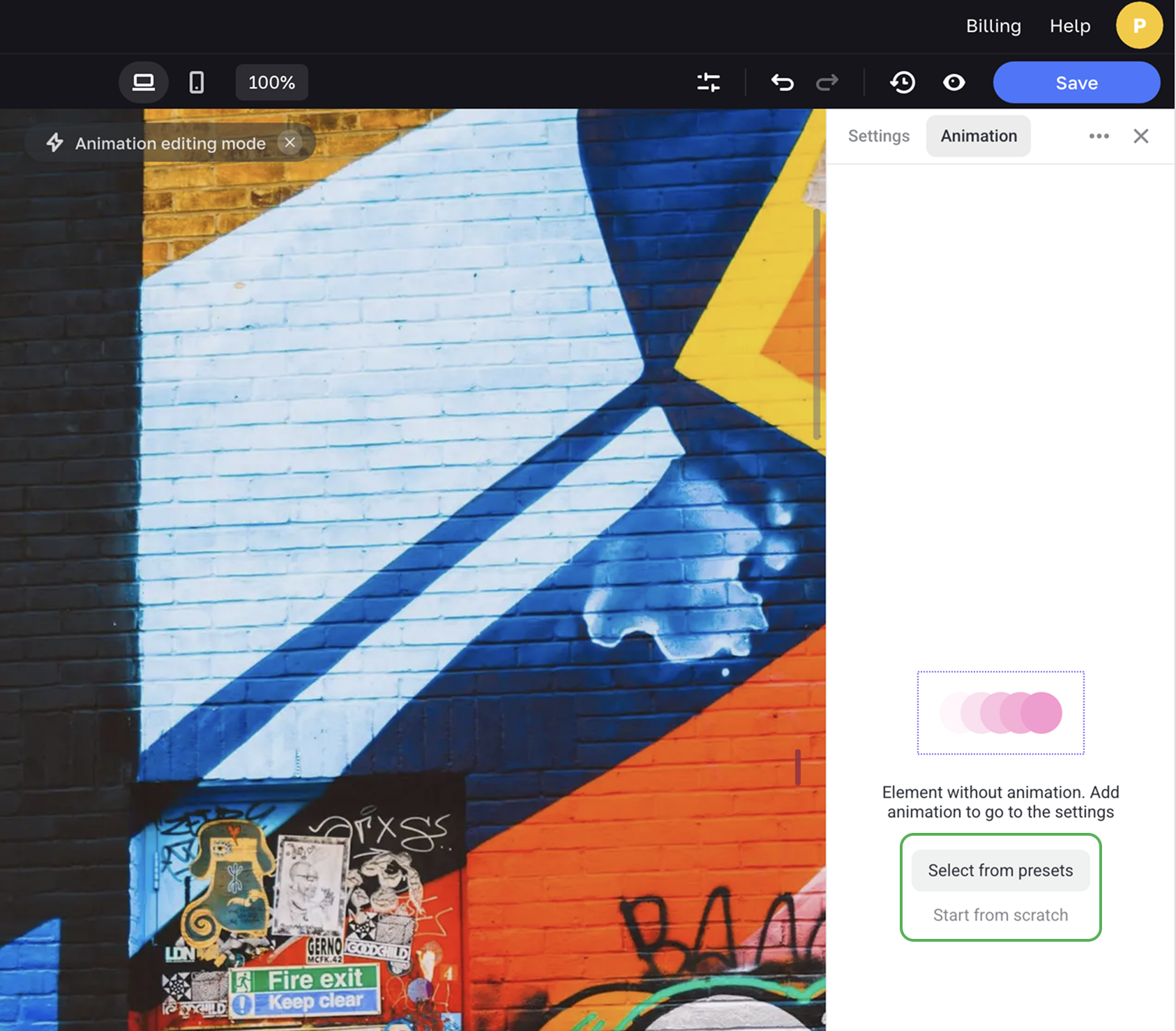Switch to desktop view mode
Image resolution: width=1176 pixels, height=1031 pixels.
(x=144, y=82)
